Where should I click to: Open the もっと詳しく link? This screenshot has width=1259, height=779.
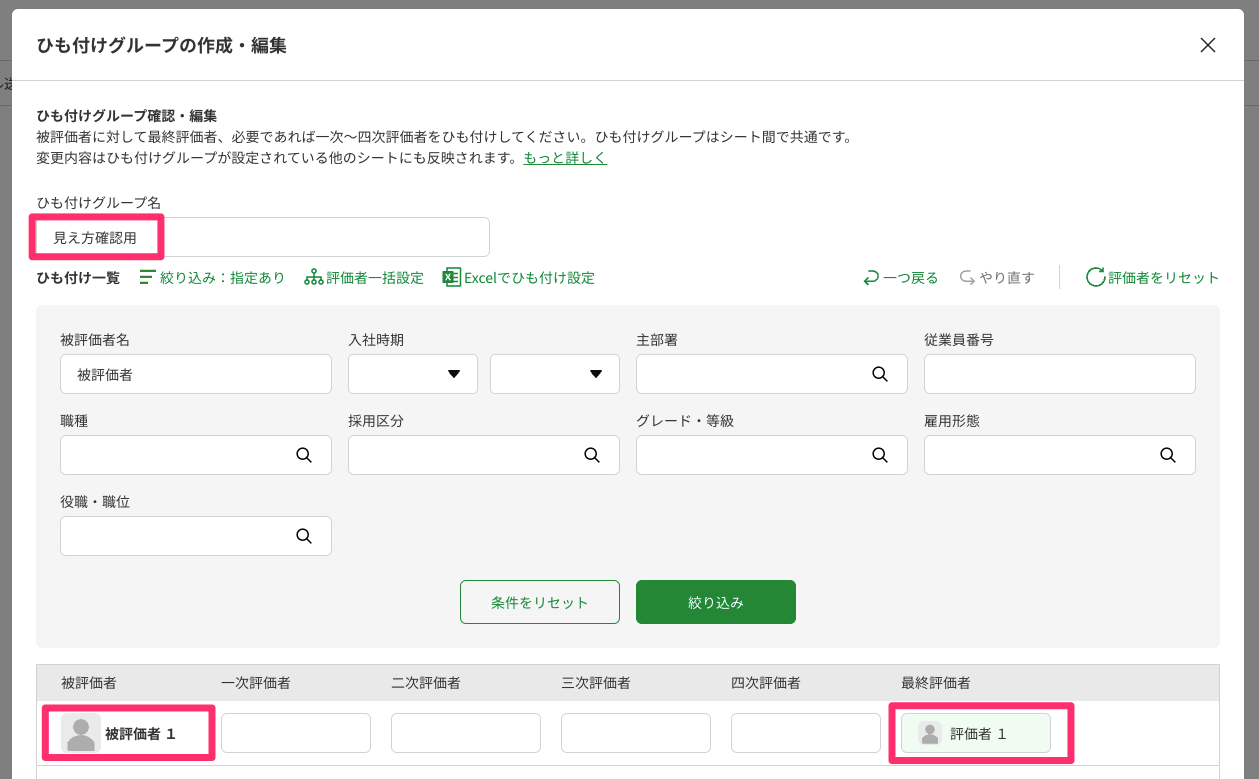[565, 158]
